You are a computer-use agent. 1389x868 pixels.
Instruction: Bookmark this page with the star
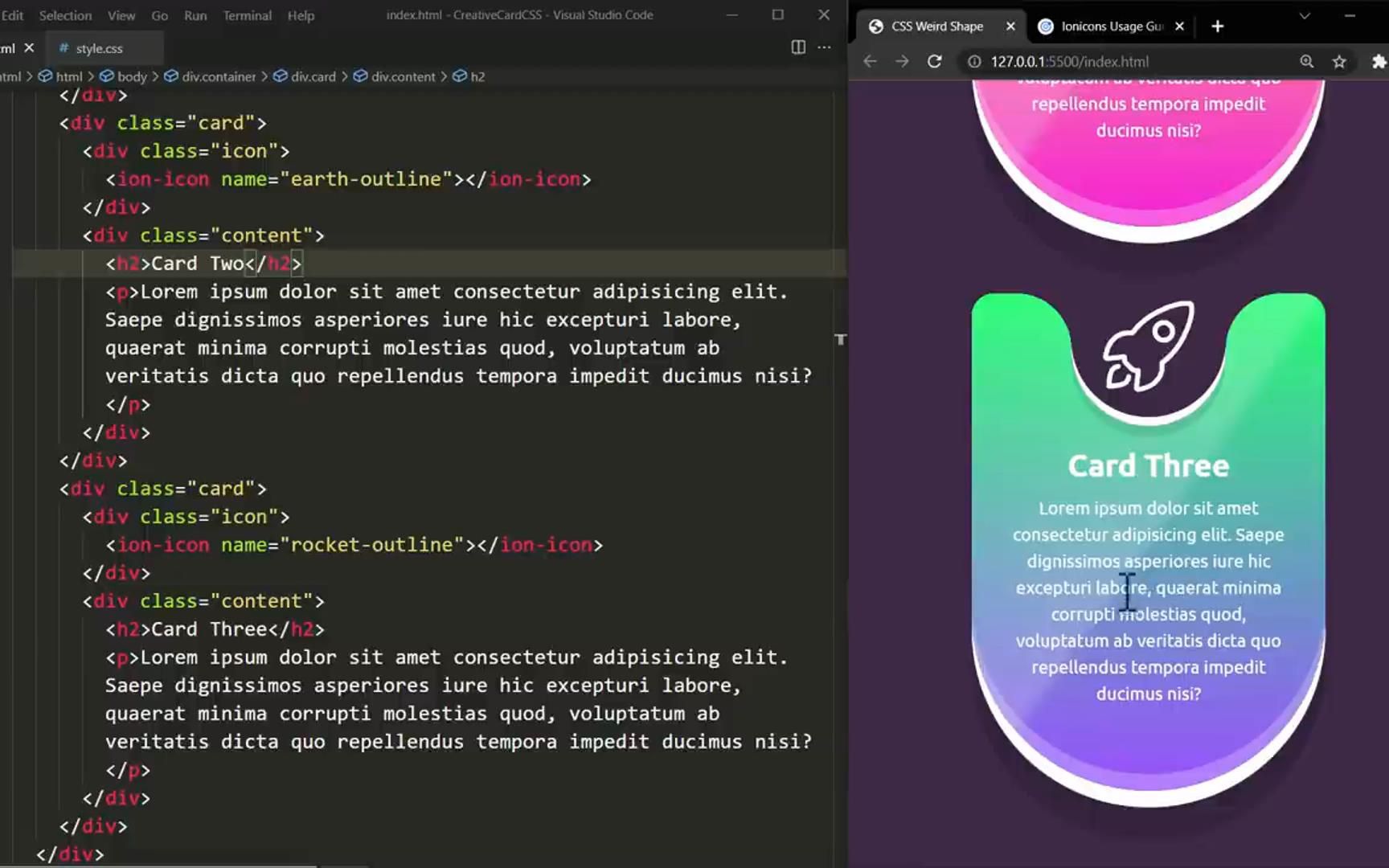[1339, 61]
